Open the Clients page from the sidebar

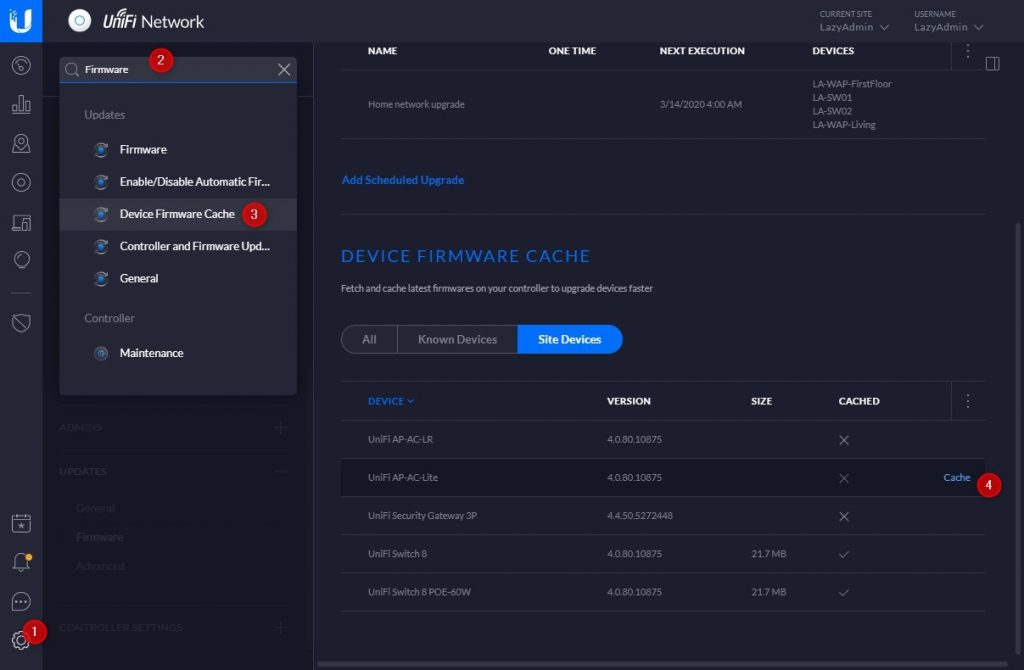click(21, 223)
